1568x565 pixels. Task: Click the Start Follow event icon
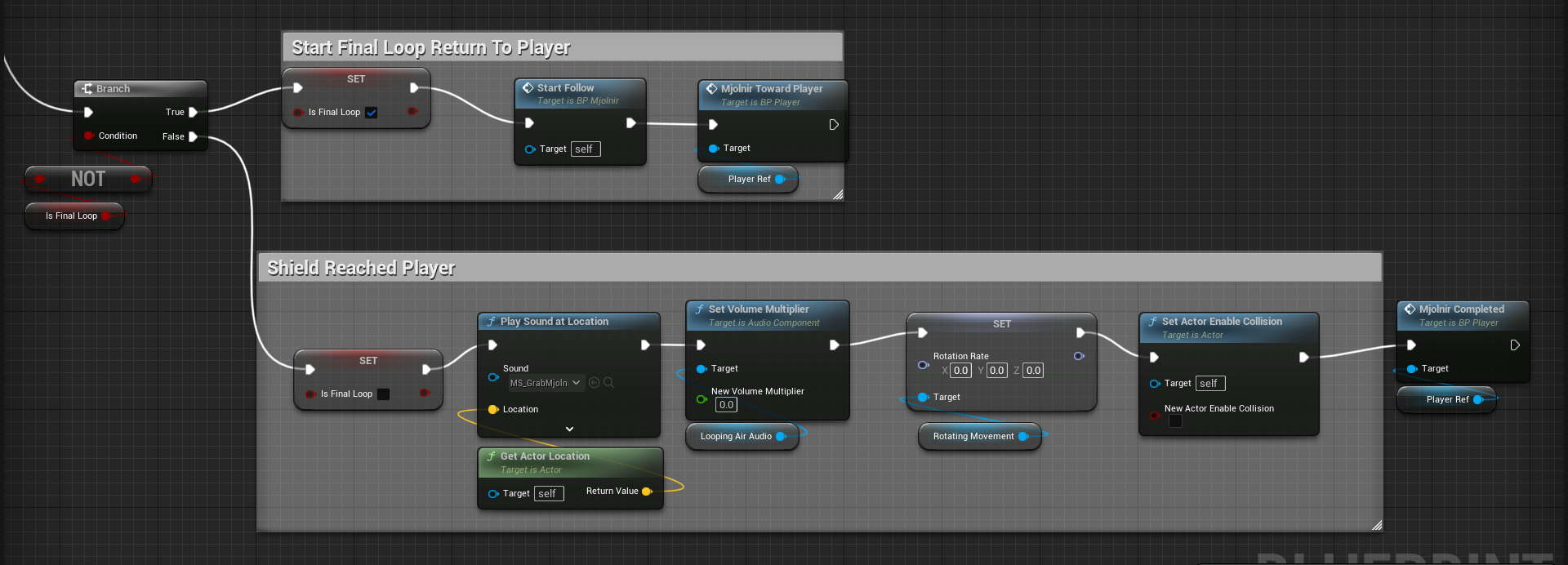[x=528, y=87]
